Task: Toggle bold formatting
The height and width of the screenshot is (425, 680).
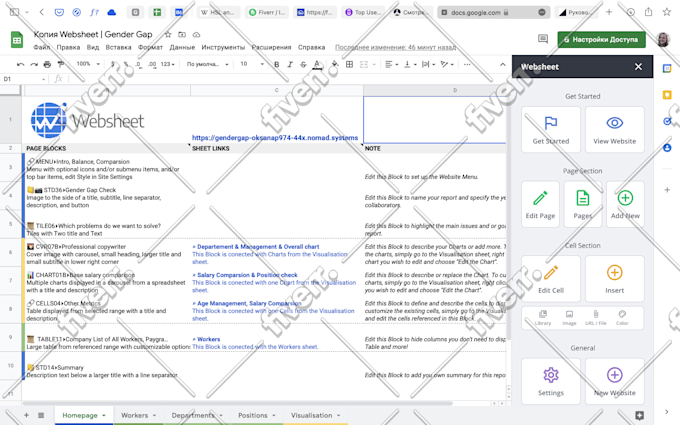Action: click(x=276, y=65)
